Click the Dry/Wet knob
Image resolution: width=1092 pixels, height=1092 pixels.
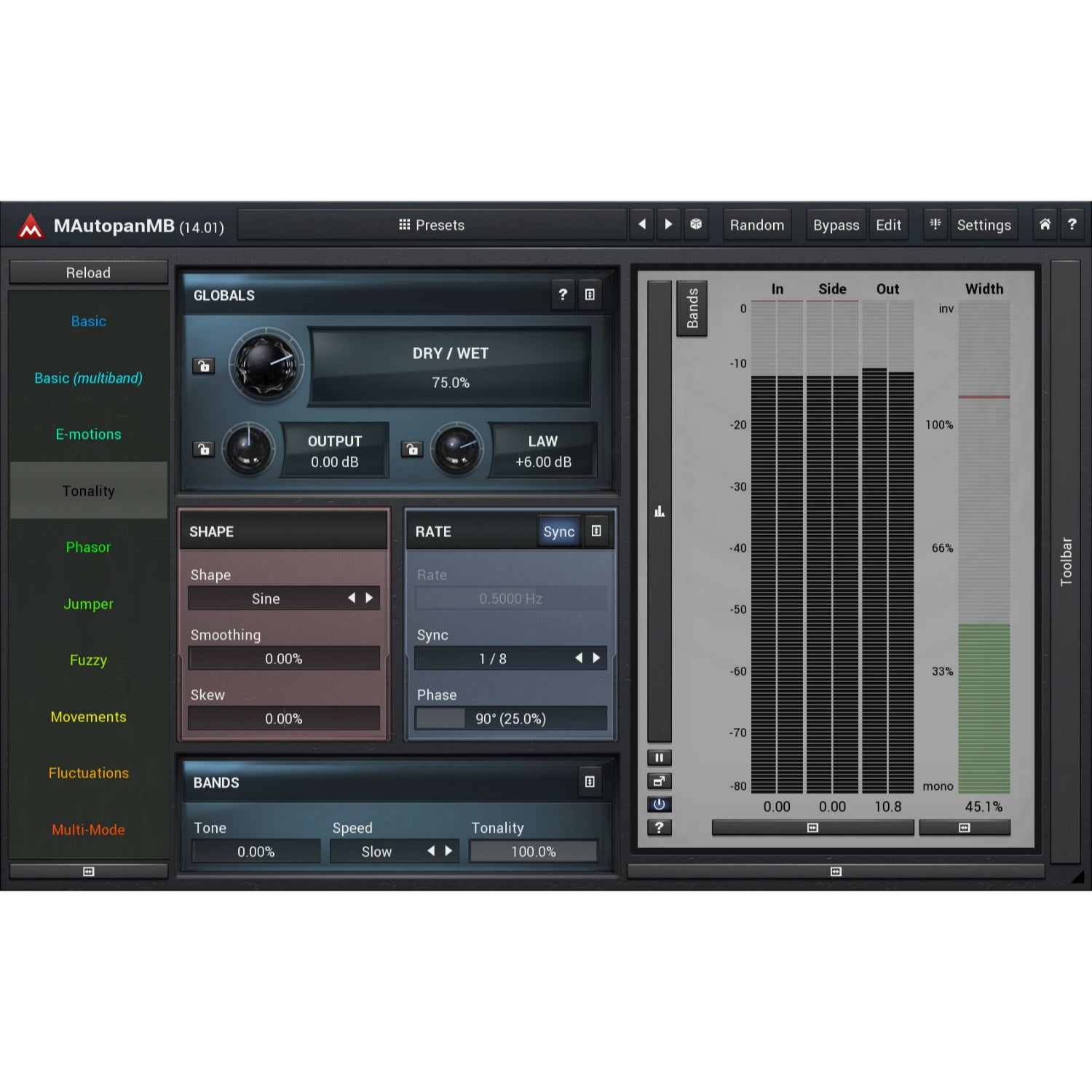click(266, 365)
